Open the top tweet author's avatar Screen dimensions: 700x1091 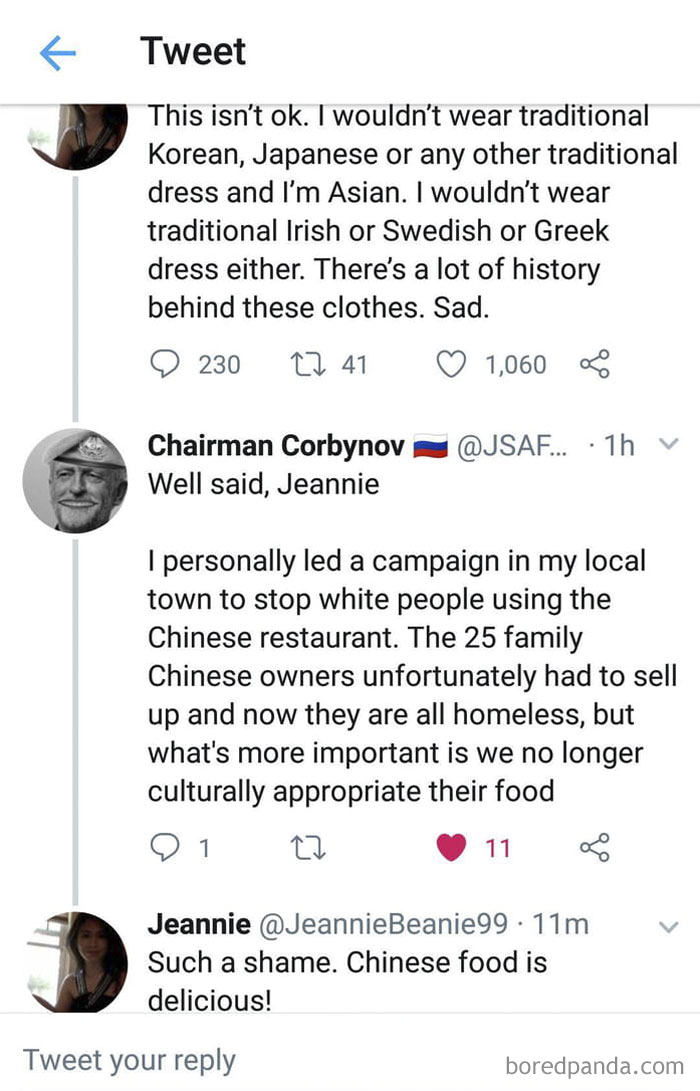pos(76,135)
